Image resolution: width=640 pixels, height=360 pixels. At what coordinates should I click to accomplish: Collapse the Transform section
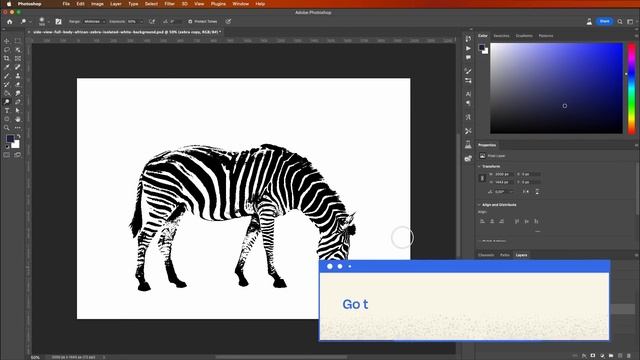(479, 167)
